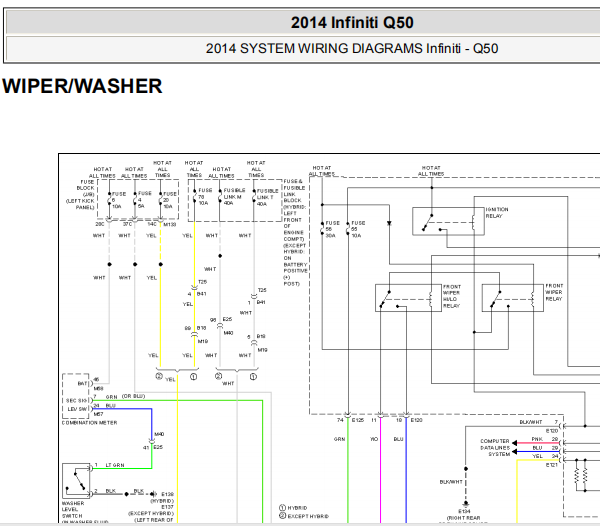Screen dimensions: 600x526
Task: Click the FUSE 78 10A label
Action: click(x=205, y=196)
